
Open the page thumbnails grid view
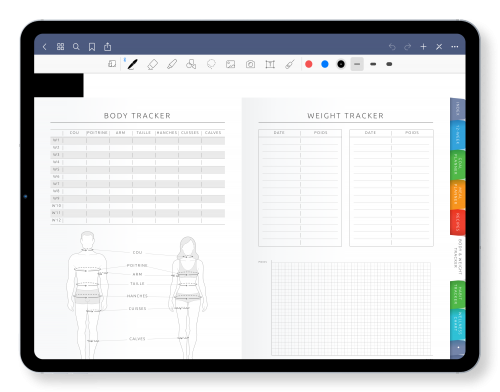[x=60, y=47]
